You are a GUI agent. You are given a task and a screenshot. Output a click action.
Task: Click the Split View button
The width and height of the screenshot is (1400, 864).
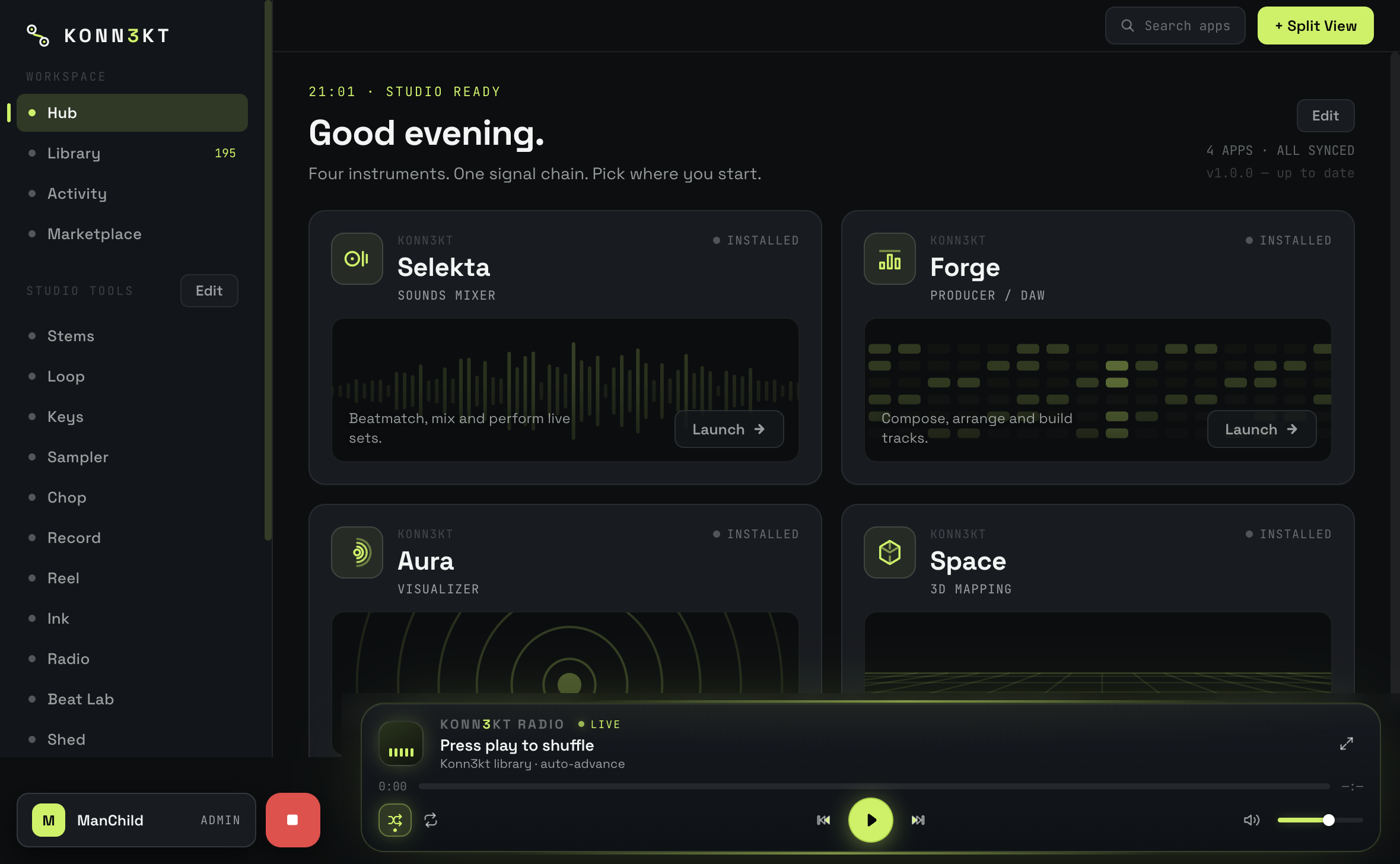coord(1315,26)
